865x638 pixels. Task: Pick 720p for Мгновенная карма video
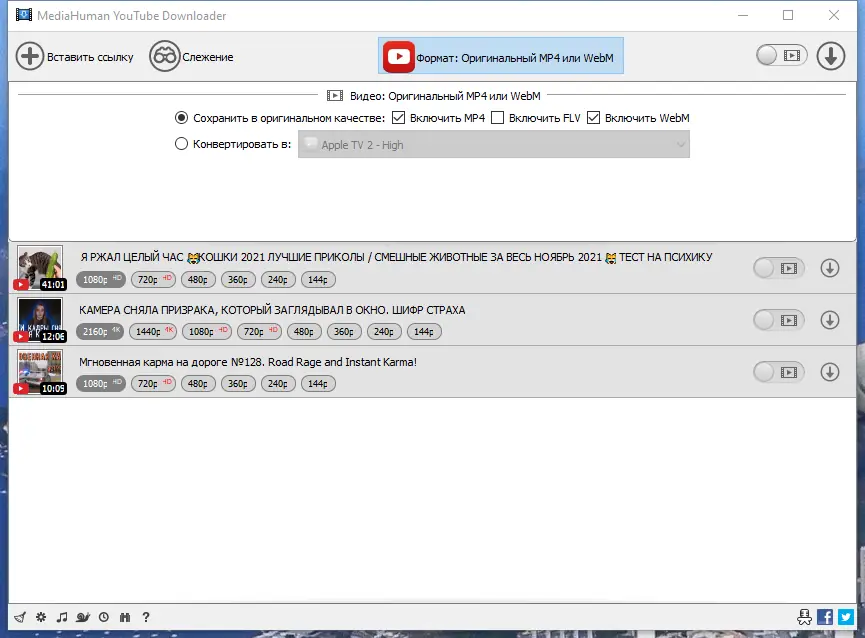pos(153,383)
